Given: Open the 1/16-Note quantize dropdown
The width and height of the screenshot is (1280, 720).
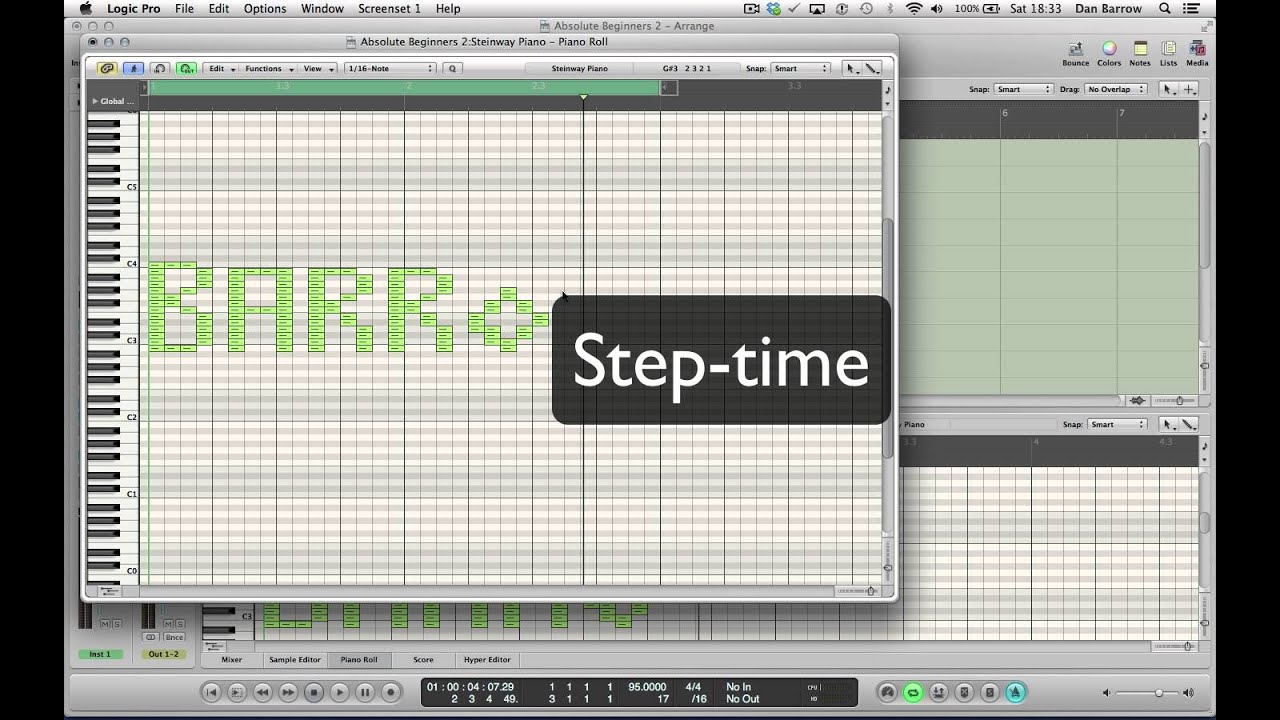Looking at the screenshot, I should pos(390,69).
